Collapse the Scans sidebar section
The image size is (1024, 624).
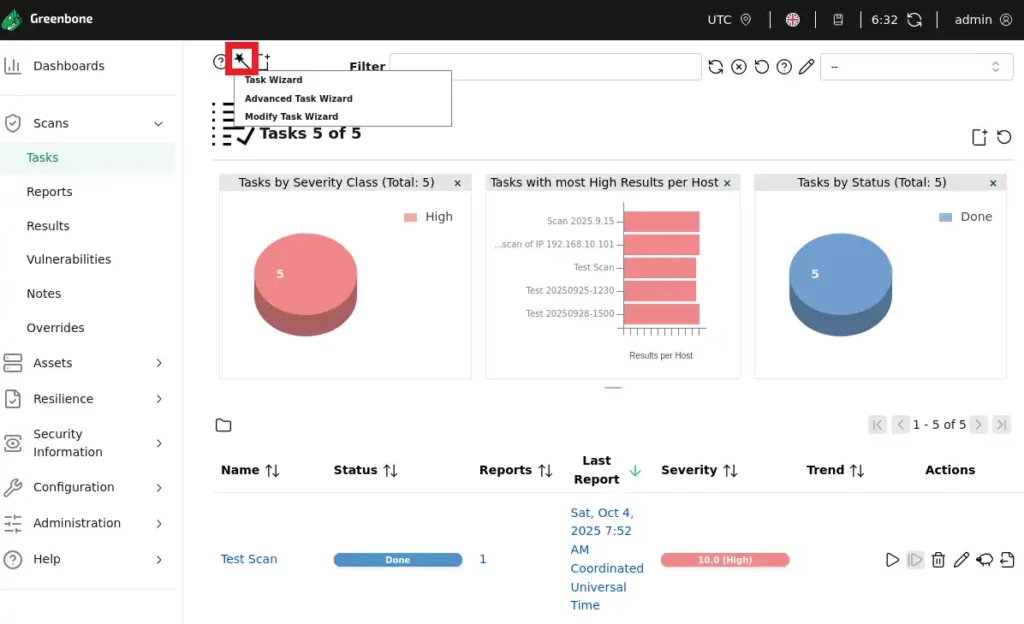pyautogui.click(x=158, y=123)
